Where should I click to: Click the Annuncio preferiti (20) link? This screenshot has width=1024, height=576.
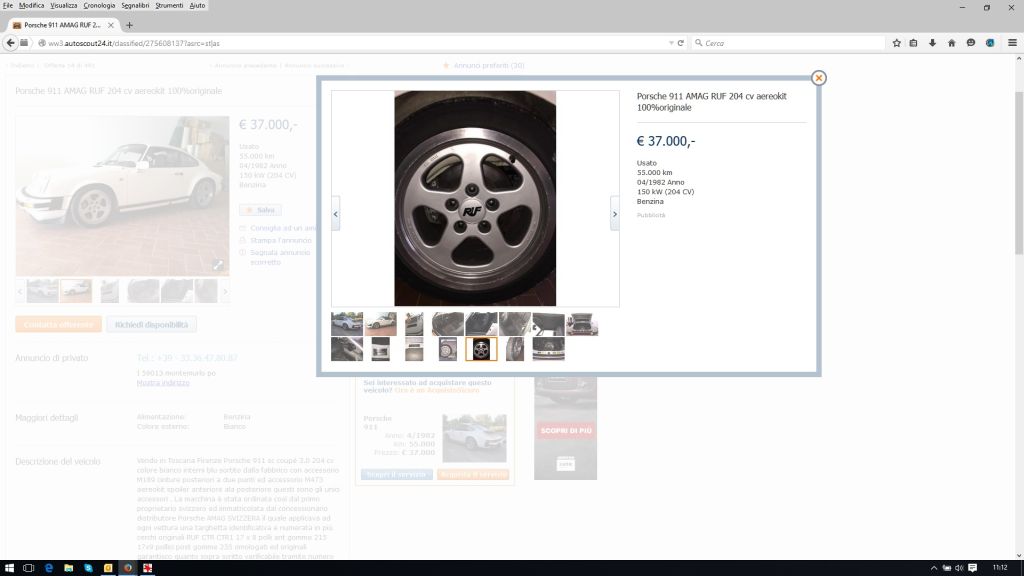tap(489, 65)
